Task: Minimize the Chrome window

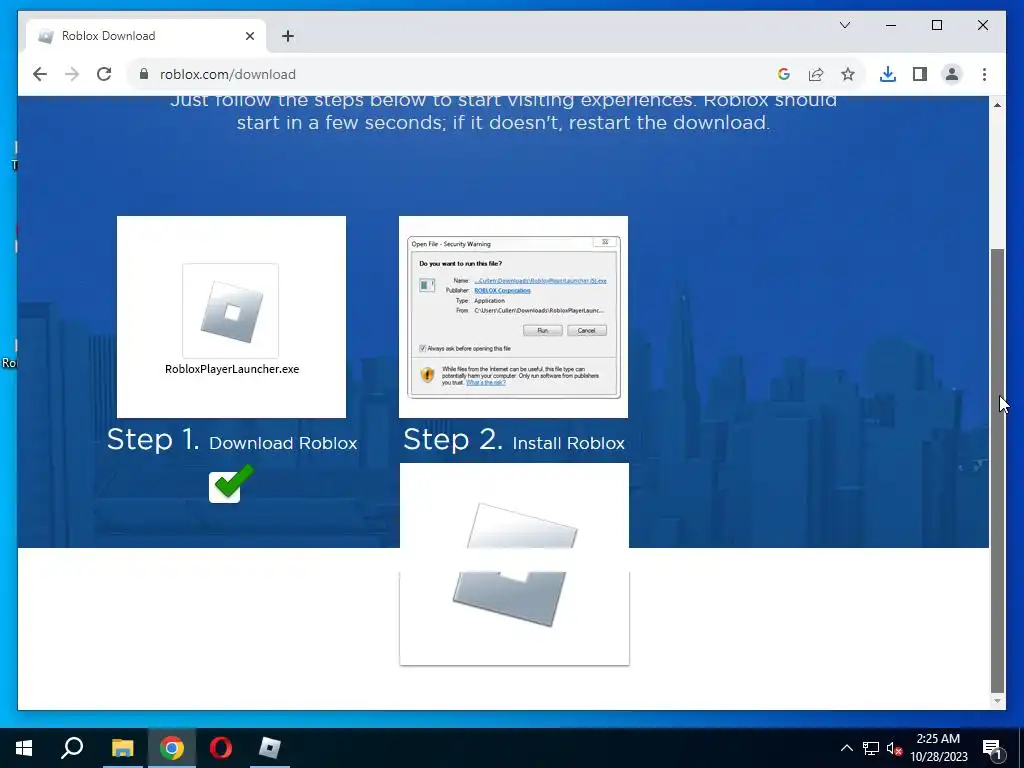Action: pos(891,25)
